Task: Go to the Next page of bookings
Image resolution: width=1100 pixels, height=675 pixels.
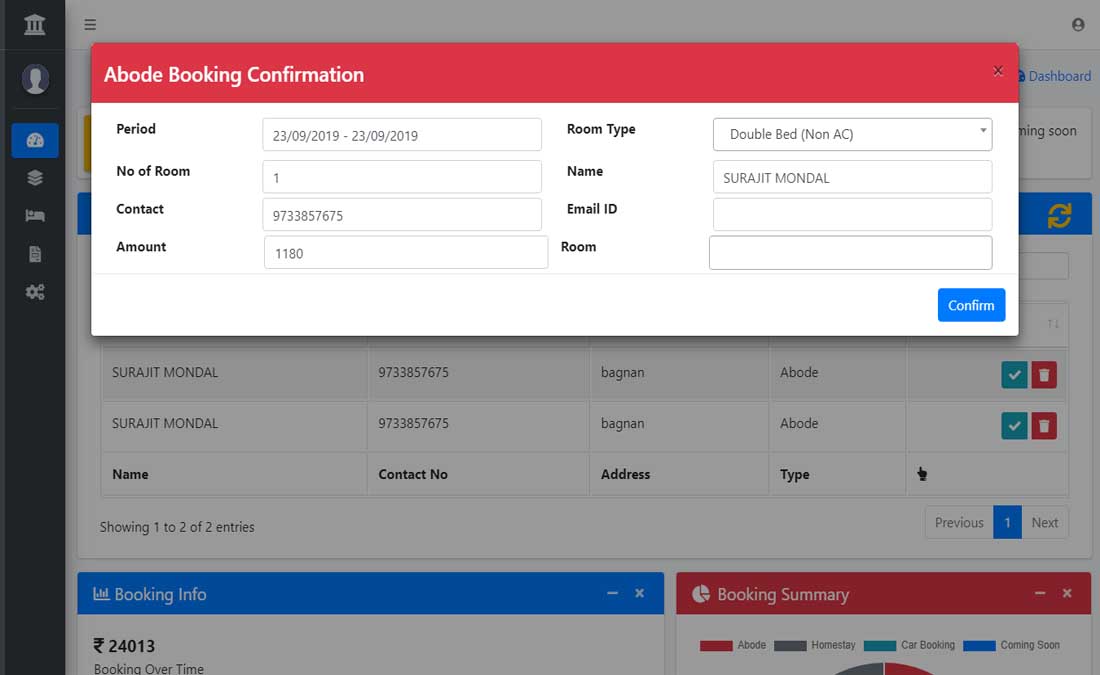Action: 1044,522
